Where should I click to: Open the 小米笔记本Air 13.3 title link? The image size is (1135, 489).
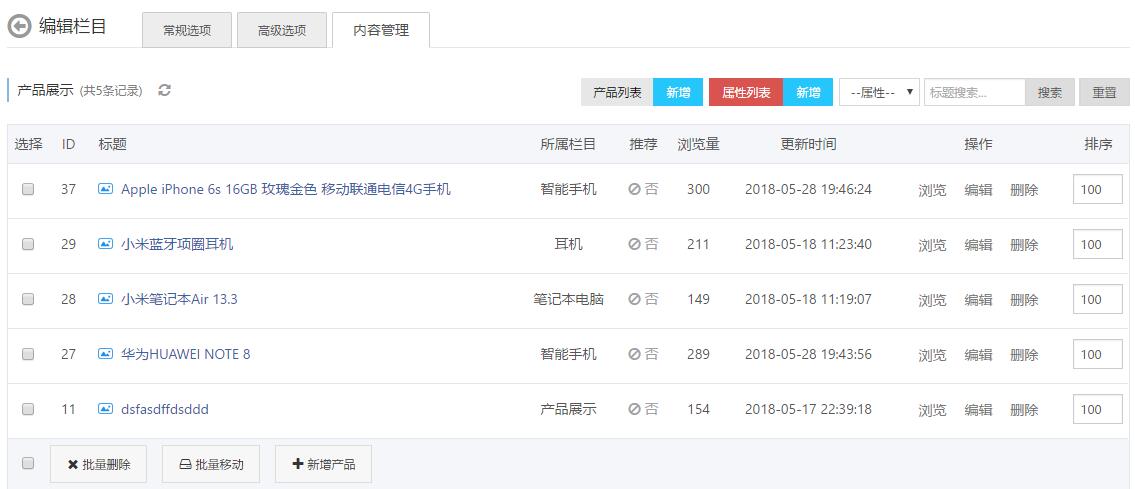coord(180,299)
